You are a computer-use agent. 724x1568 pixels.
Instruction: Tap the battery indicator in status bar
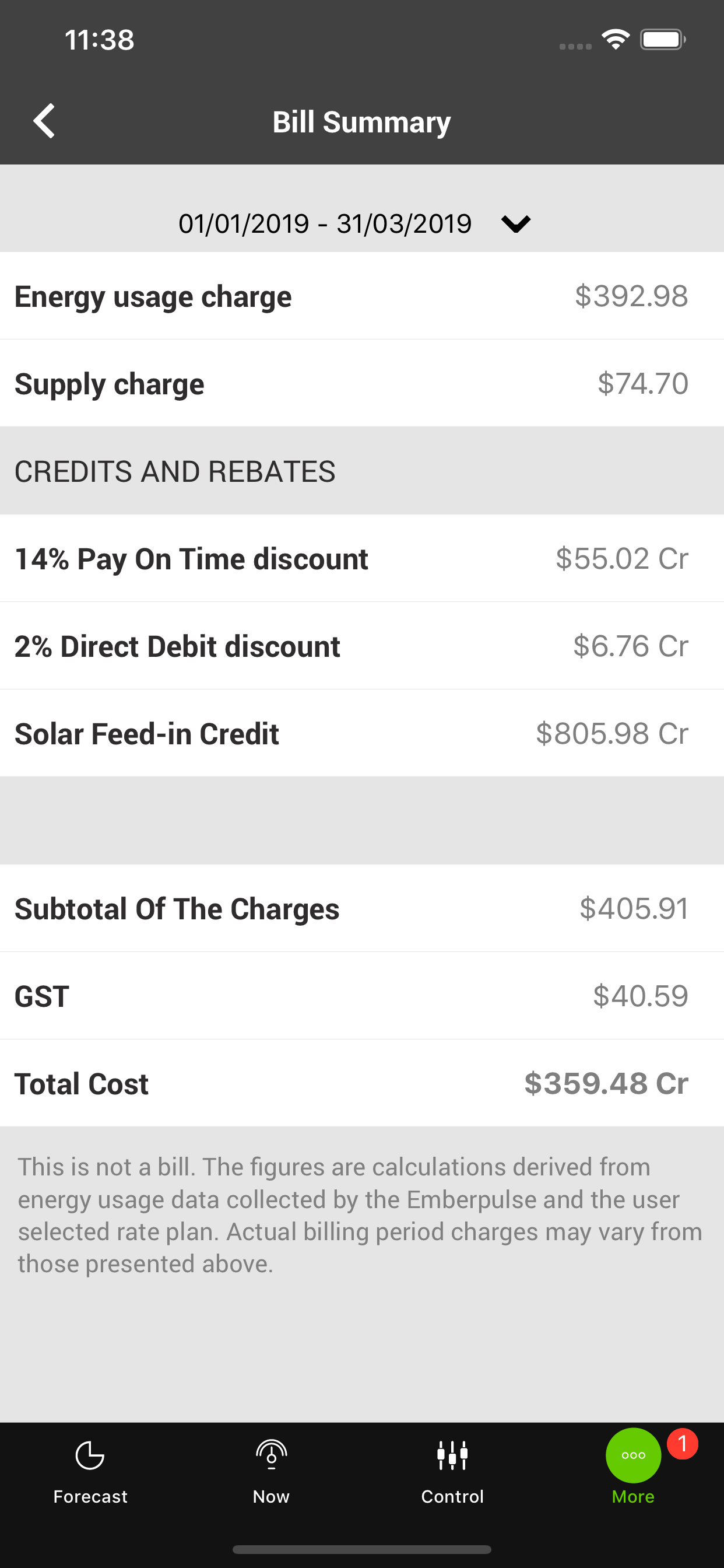[x=663, y=40]
